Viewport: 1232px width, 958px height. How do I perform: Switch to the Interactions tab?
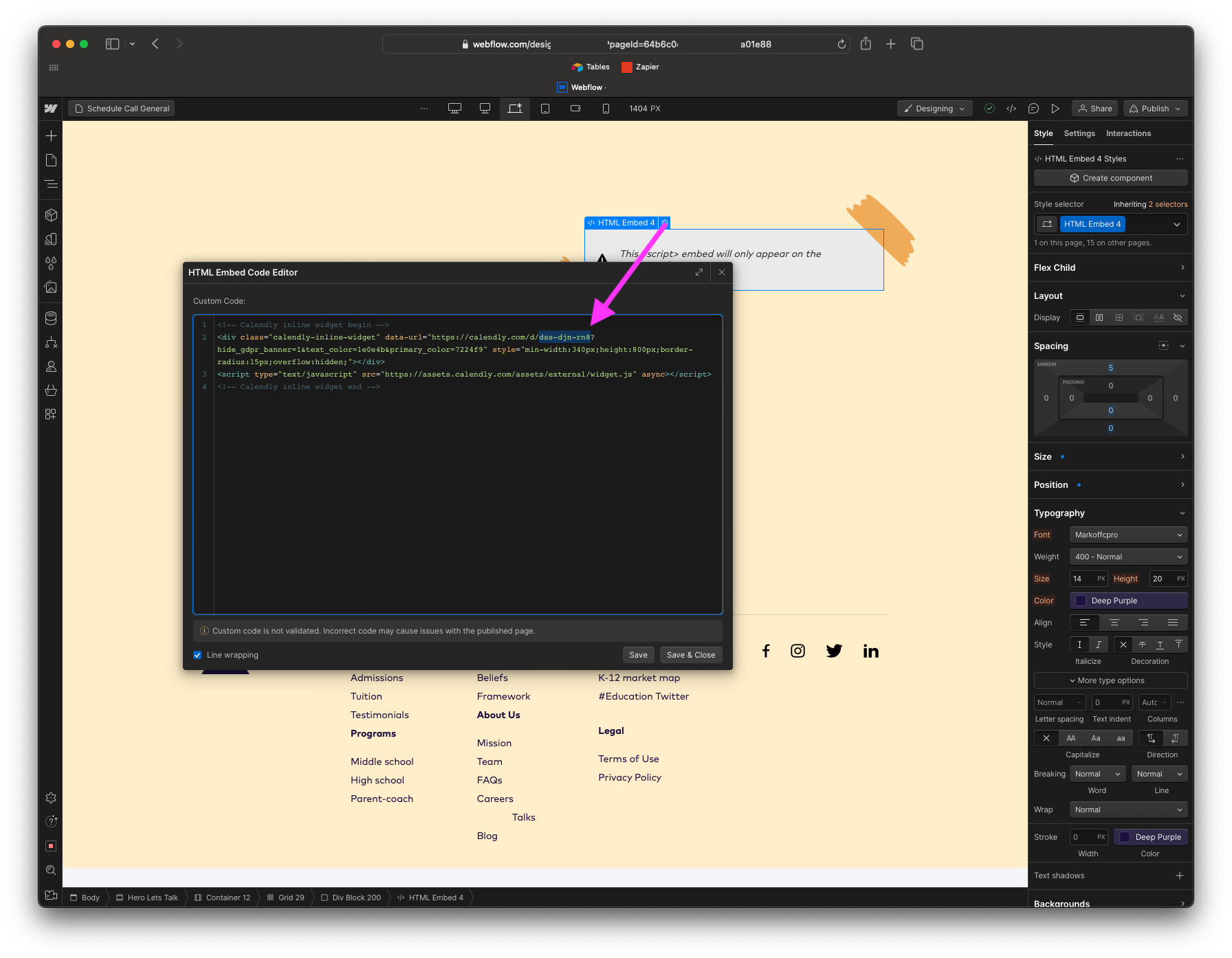pos(1128,133)
